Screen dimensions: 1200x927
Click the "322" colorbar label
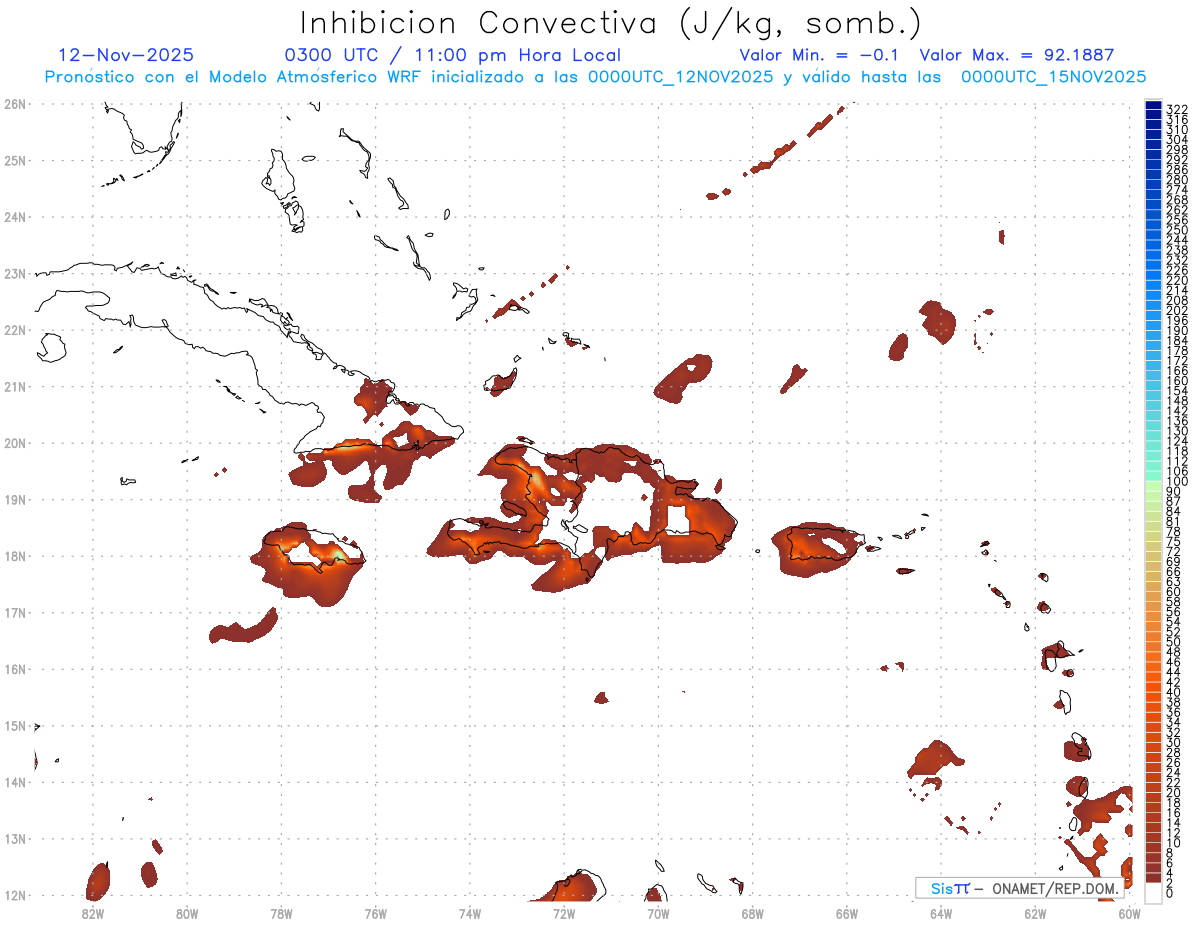point(1177,109)
